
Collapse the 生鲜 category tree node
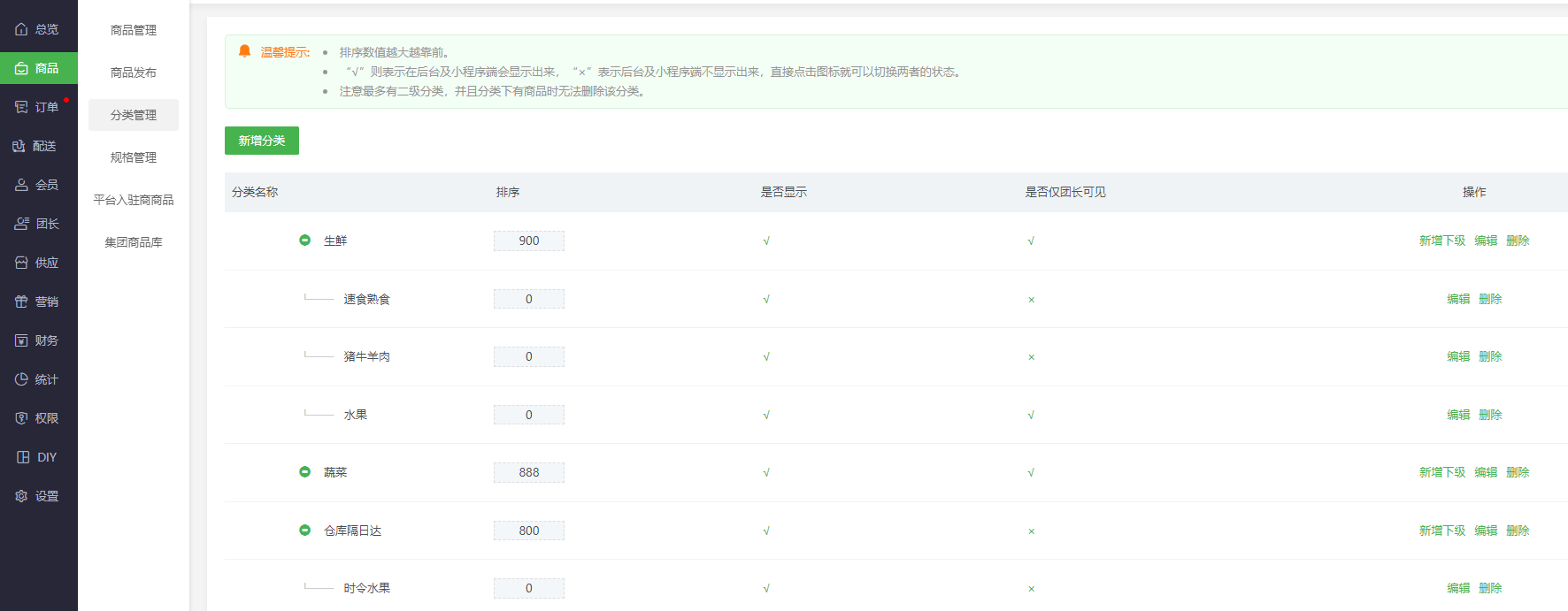304,241
